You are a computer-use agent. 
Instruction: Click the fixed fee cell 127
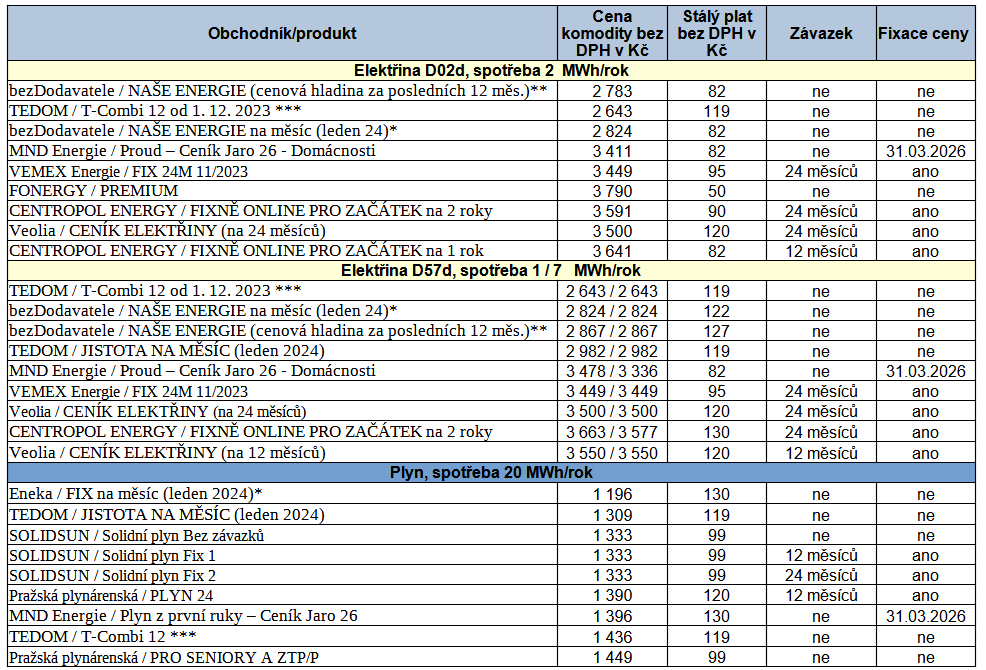717,331
